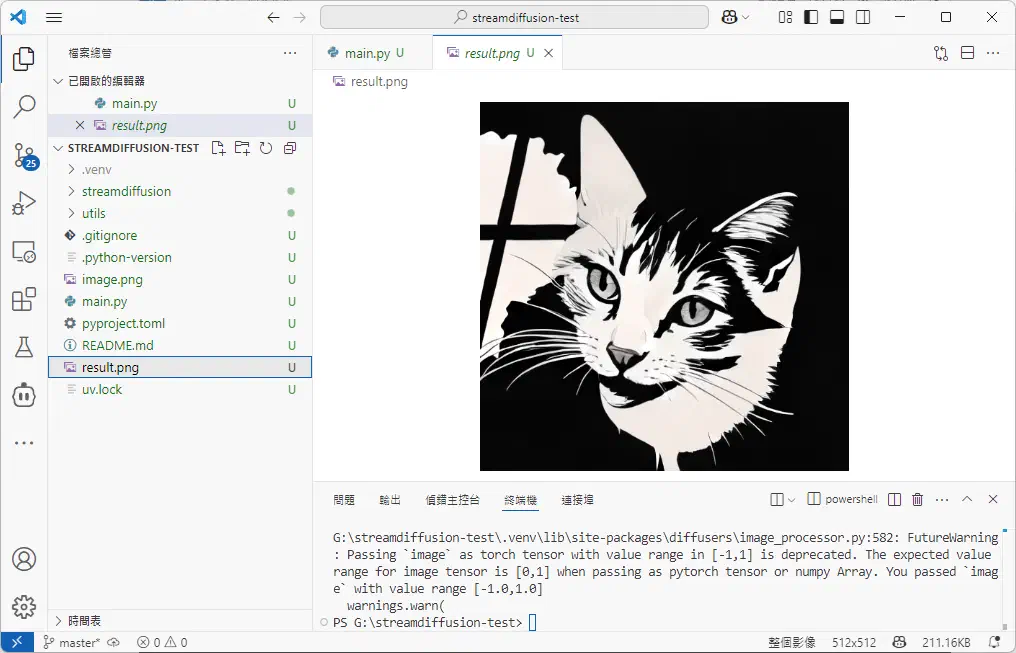Open the Testing view
The height and width of the screenshot is (653, 1016).
tap(24, 347)
